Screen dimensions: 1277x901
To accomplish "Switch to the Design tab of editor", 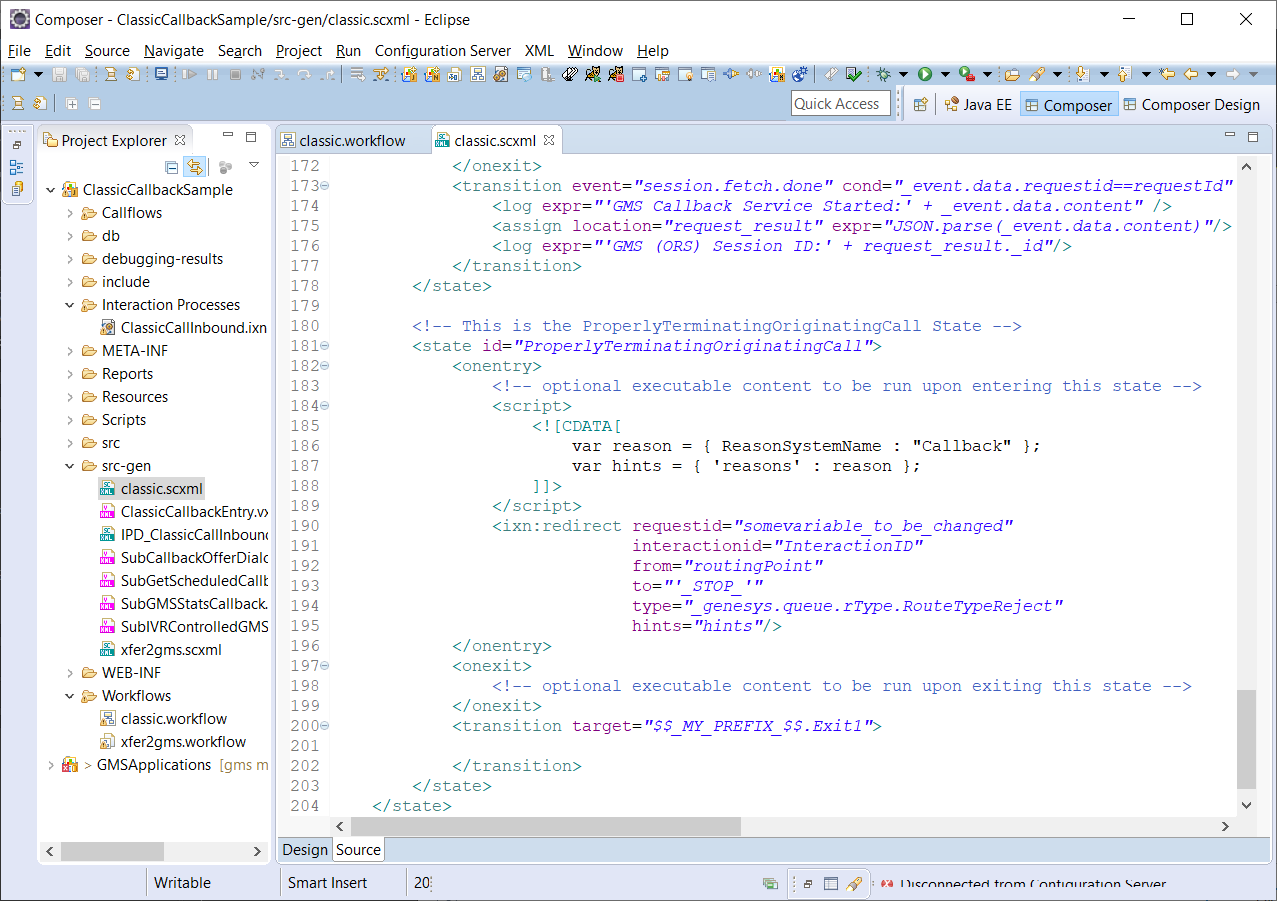I will pos(304,849).
